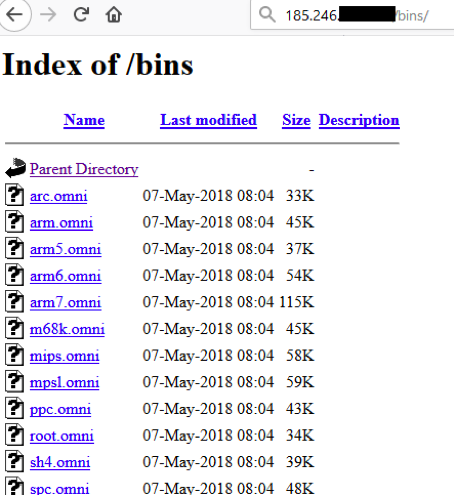Click the date in the ppc.omni row

click(208, 409)
